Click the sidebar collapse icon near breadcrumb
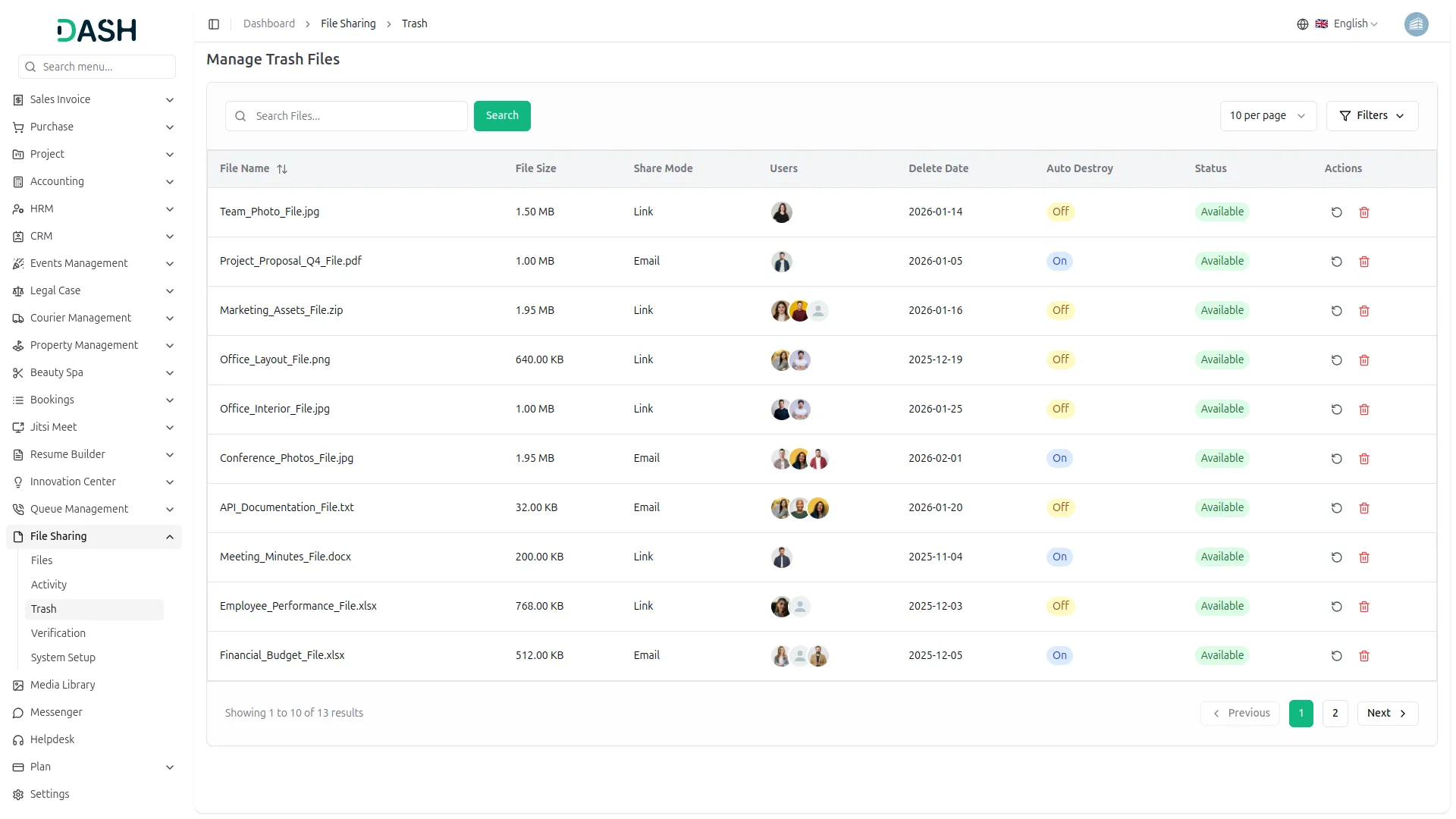 pos(214,24)
